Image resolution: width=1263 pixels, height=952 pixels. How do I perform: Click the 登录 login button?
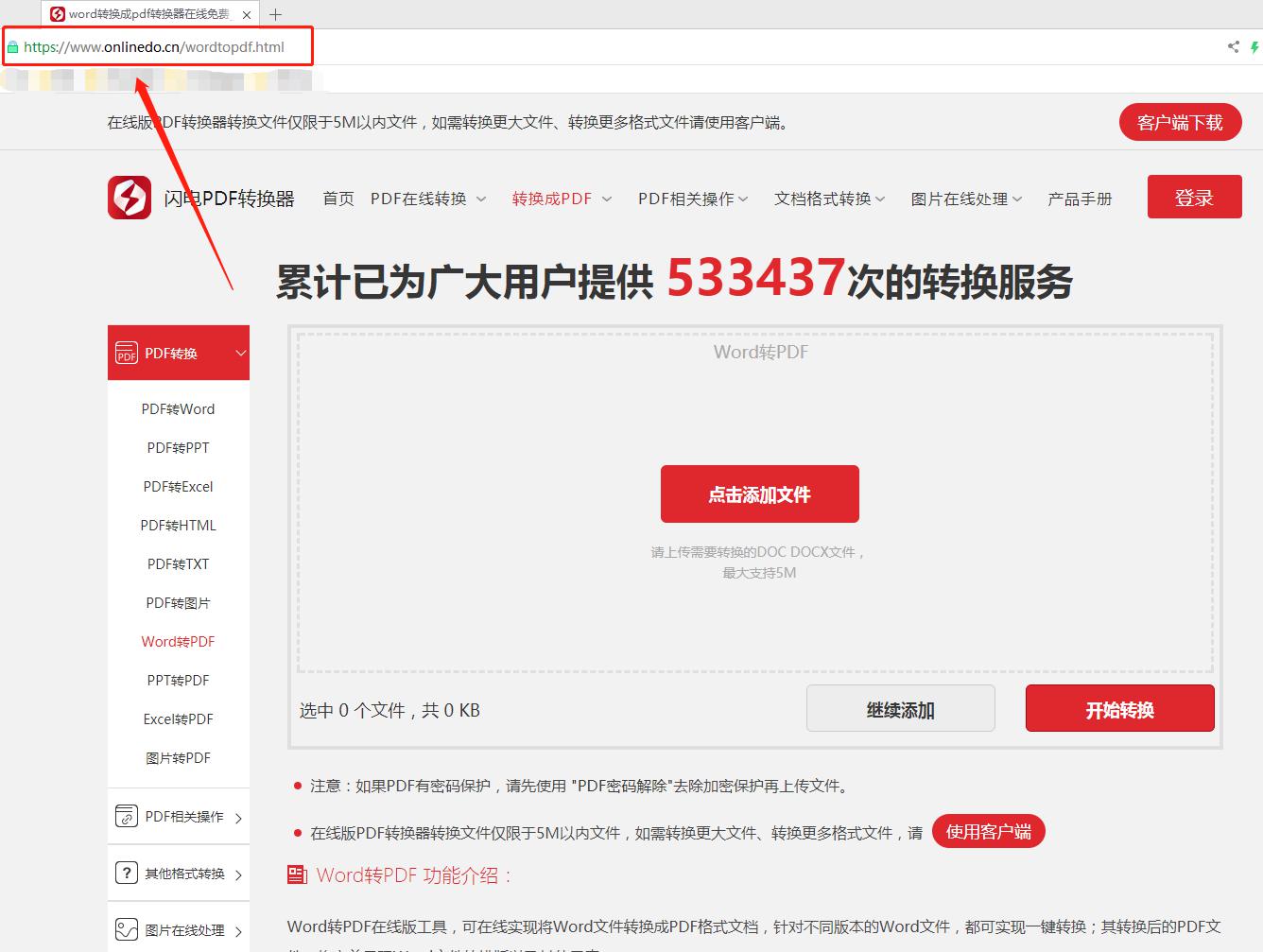[1194, 197]
